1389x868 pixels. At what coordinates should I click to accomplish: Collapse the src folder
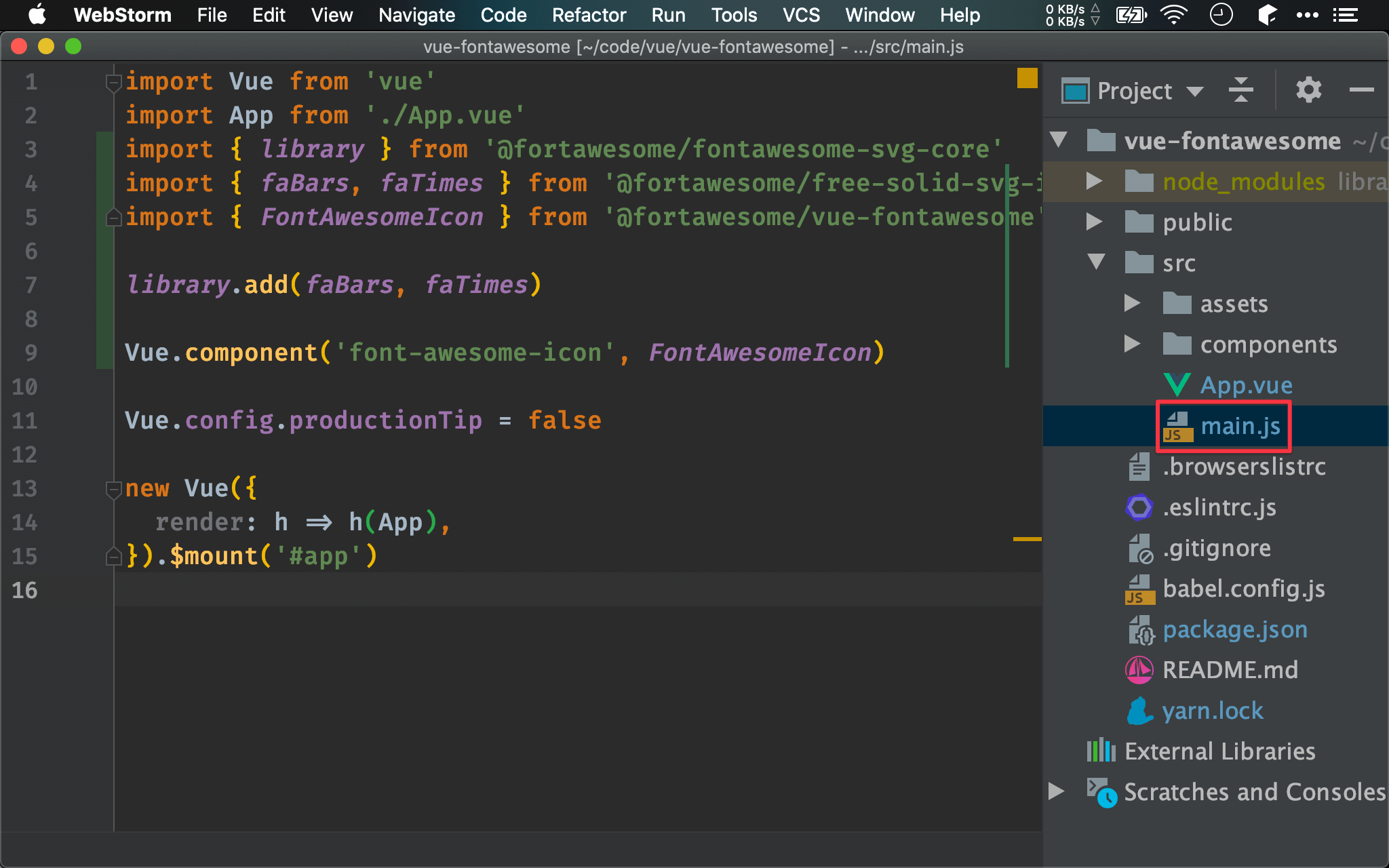(x=1096, y=262)
